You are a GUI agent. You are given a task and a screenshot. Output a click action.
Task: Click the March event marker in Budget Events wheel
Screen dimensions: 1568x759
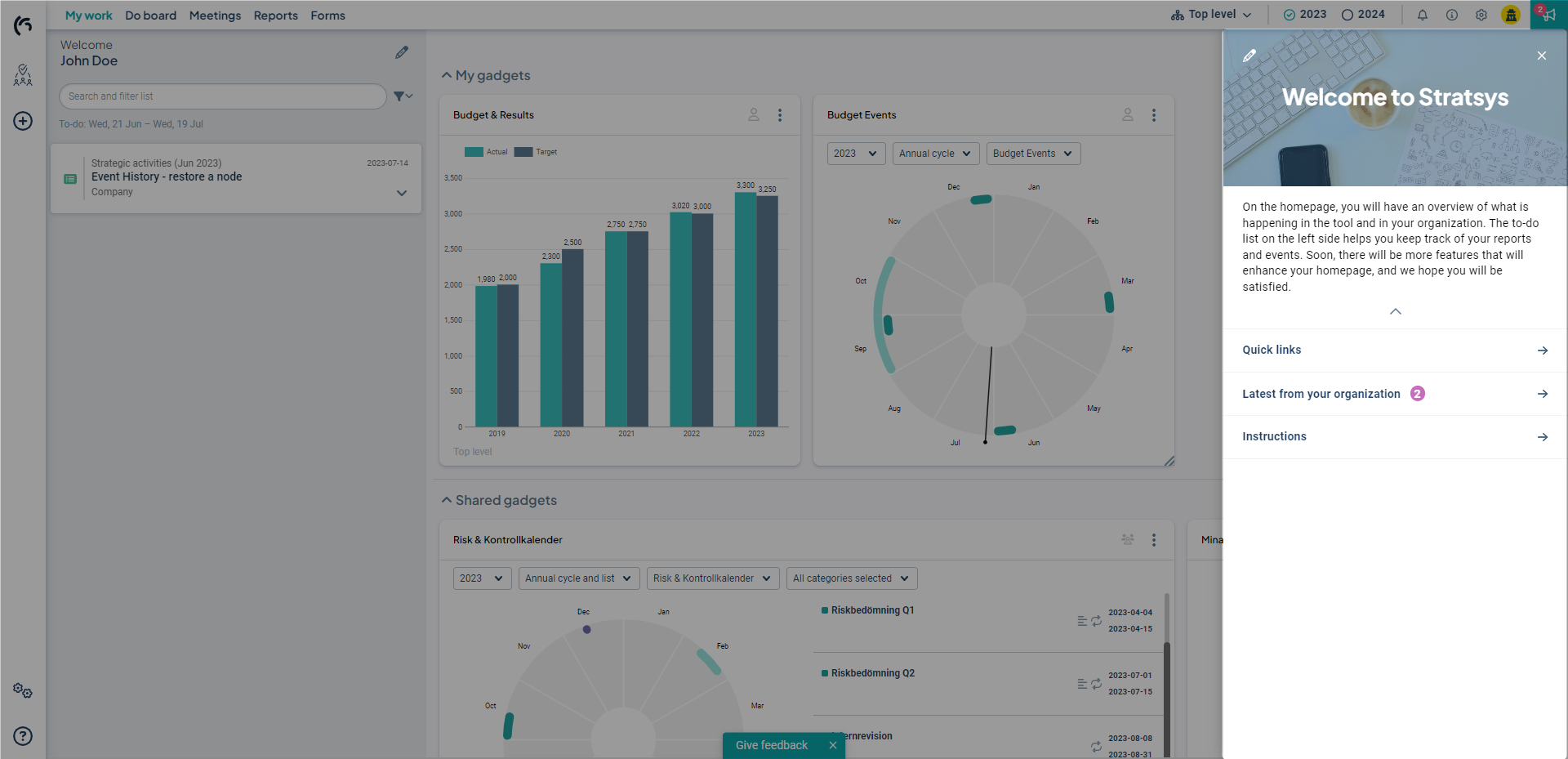pyautogui.click(x=1109, y=301)
